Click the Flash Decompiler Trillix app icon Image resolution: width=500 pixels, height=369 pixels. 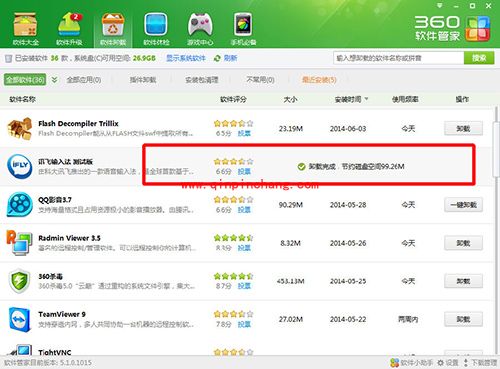[x=20, y=128]
